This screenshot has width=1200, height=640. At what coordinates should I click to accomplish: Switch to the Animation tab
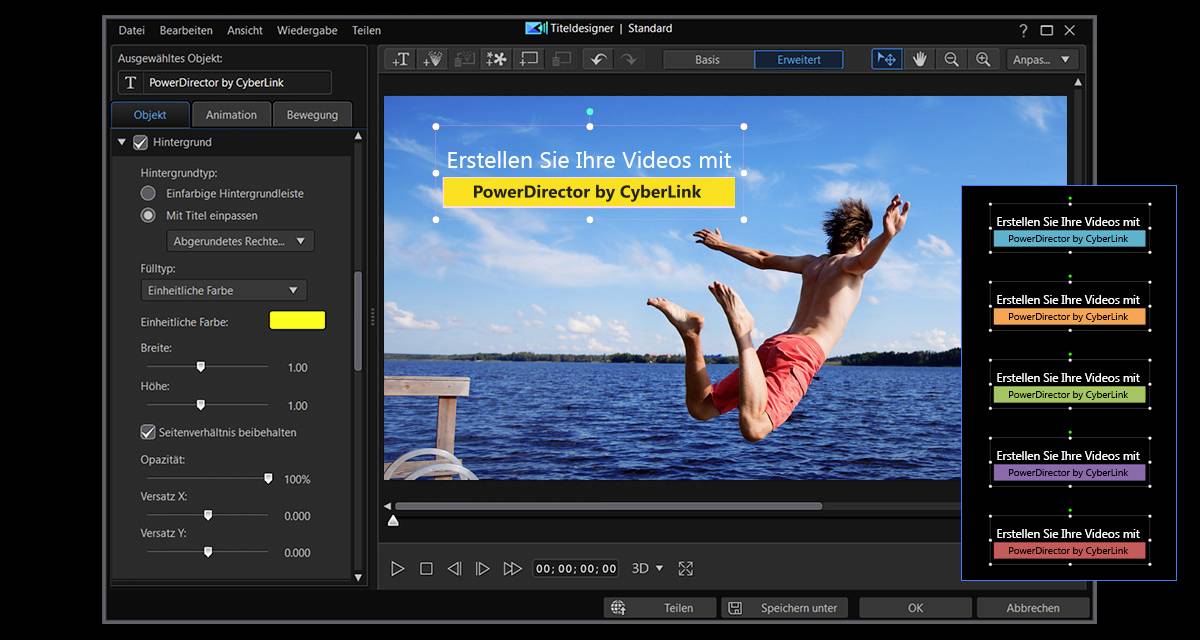click(x=231, y=114)
